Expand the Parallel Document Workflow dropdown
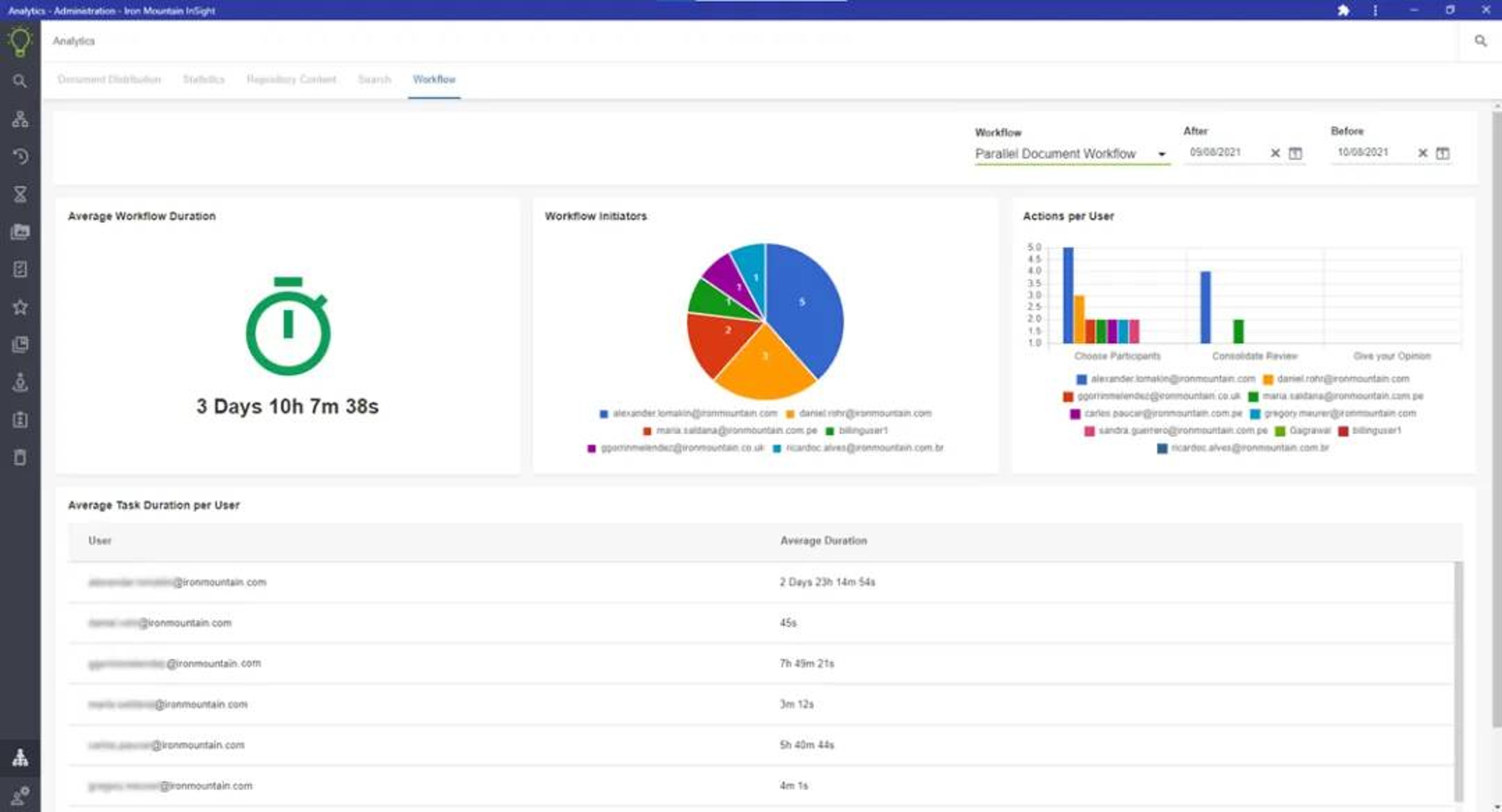 (1161, 154)
